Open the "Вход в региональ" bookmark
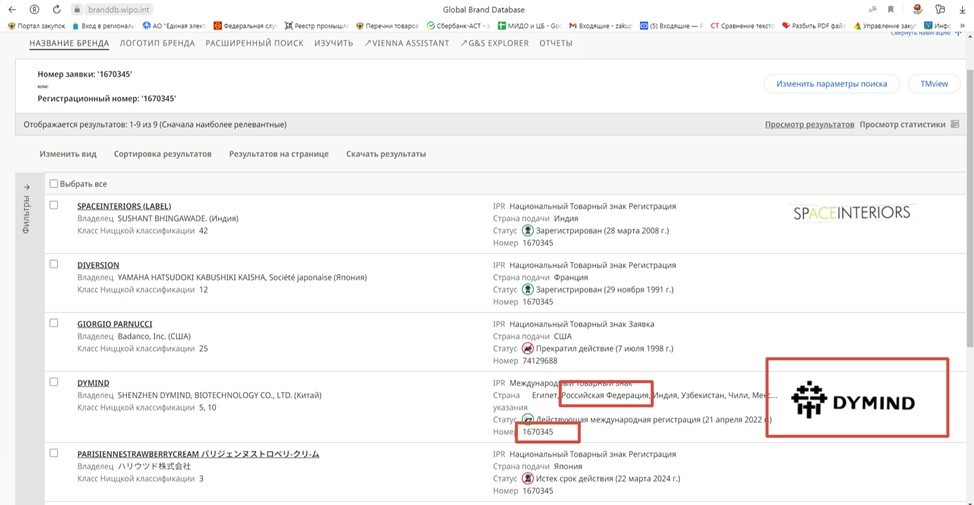 [104, 26]
